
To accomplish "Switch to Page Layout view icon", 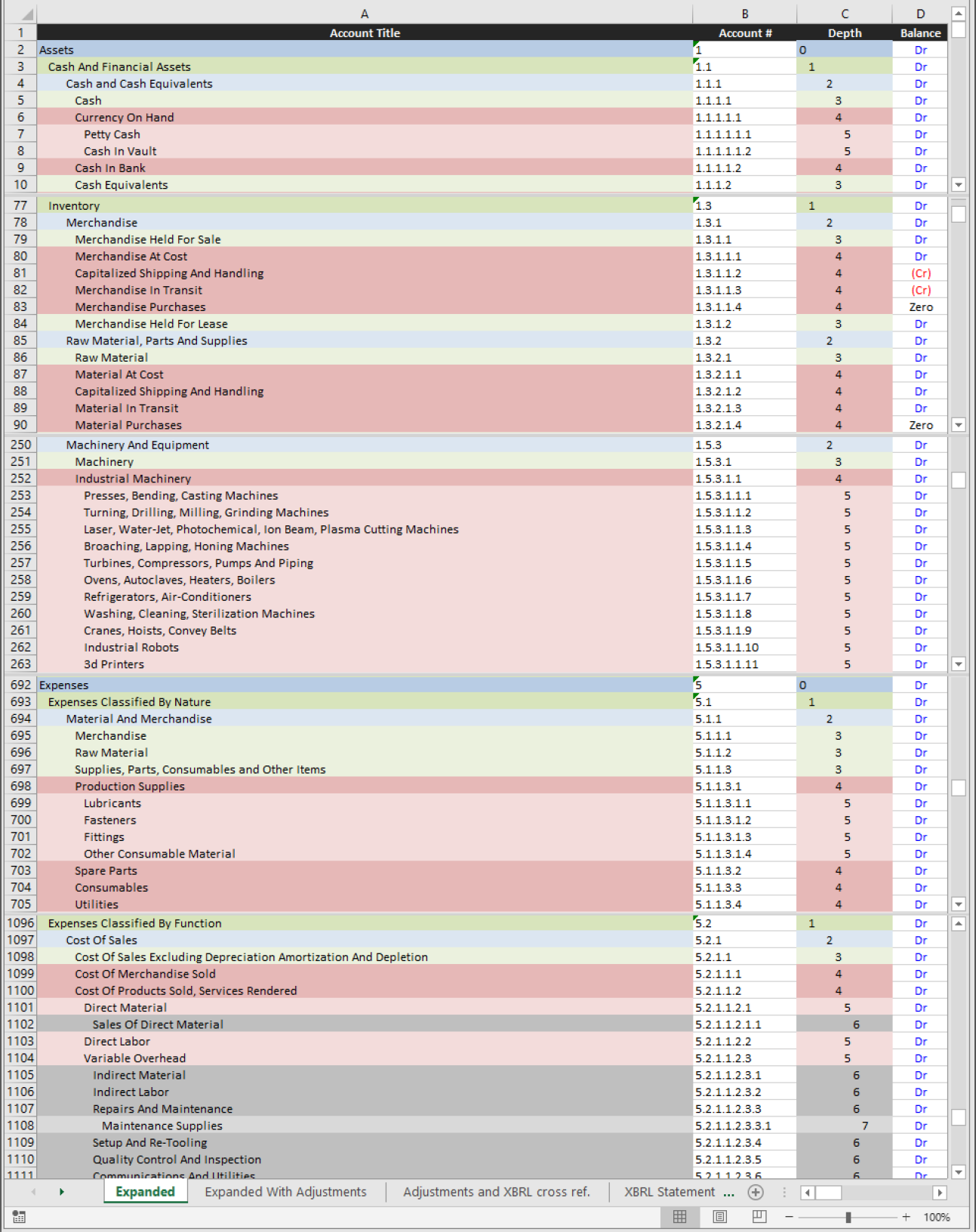I will [x=720, y=1217].
